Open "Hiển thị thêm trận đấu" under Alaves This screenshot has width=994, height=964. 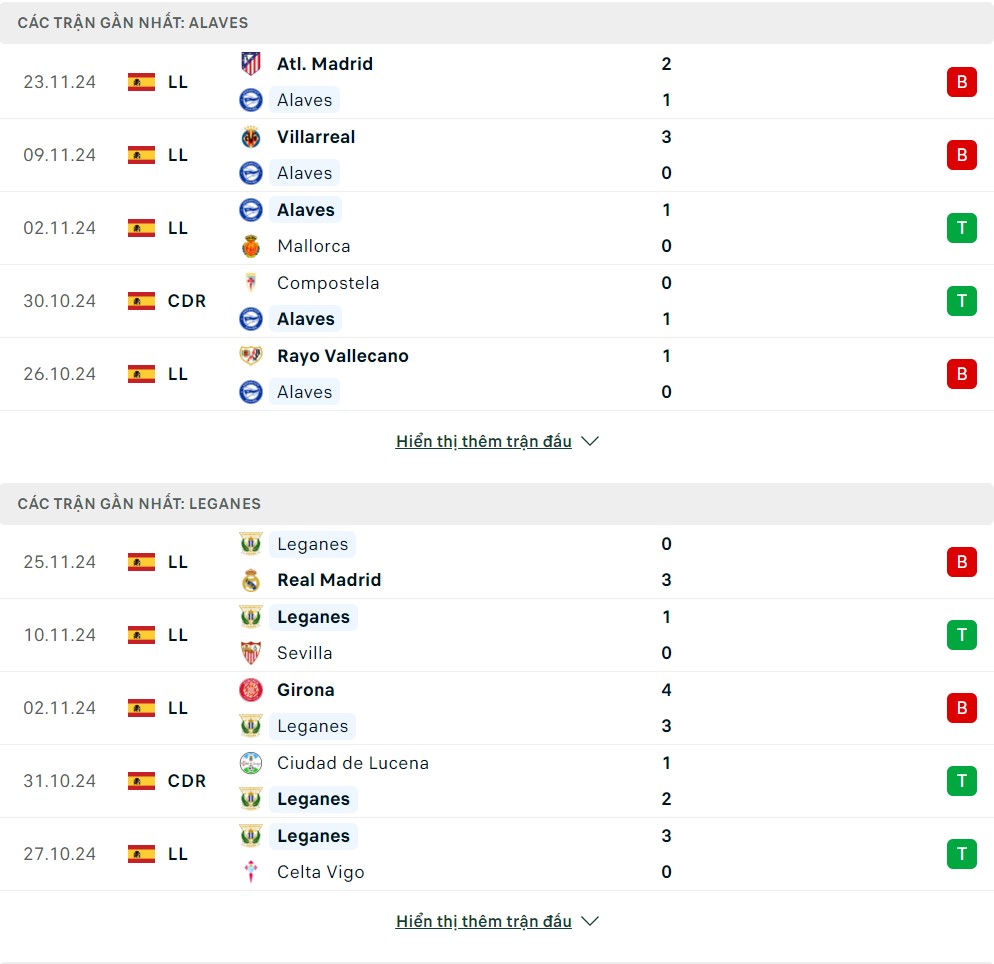pos(484,441)
